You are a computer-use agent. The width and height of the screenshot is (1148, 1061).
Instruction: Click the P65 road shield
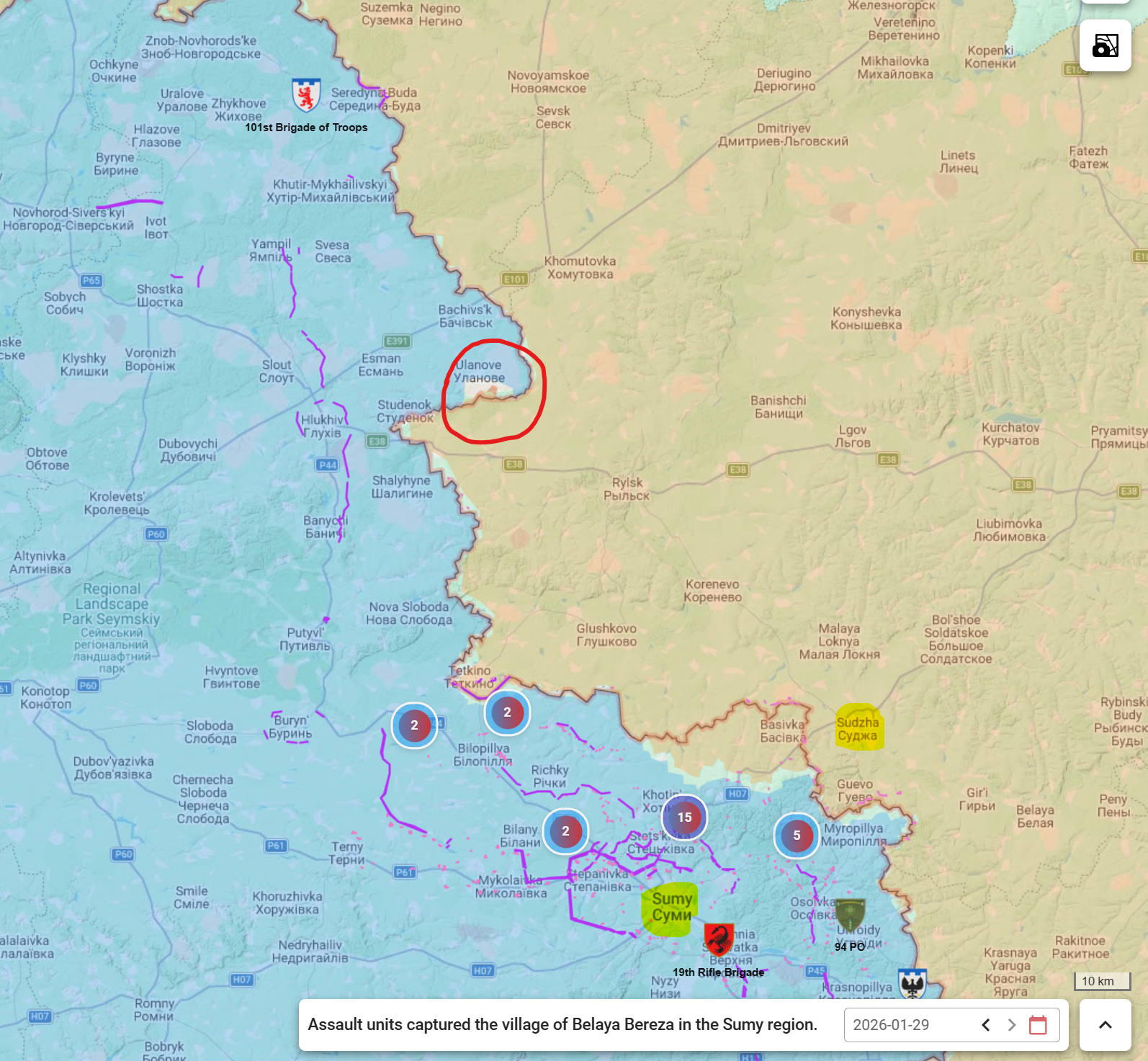point(91,280)
